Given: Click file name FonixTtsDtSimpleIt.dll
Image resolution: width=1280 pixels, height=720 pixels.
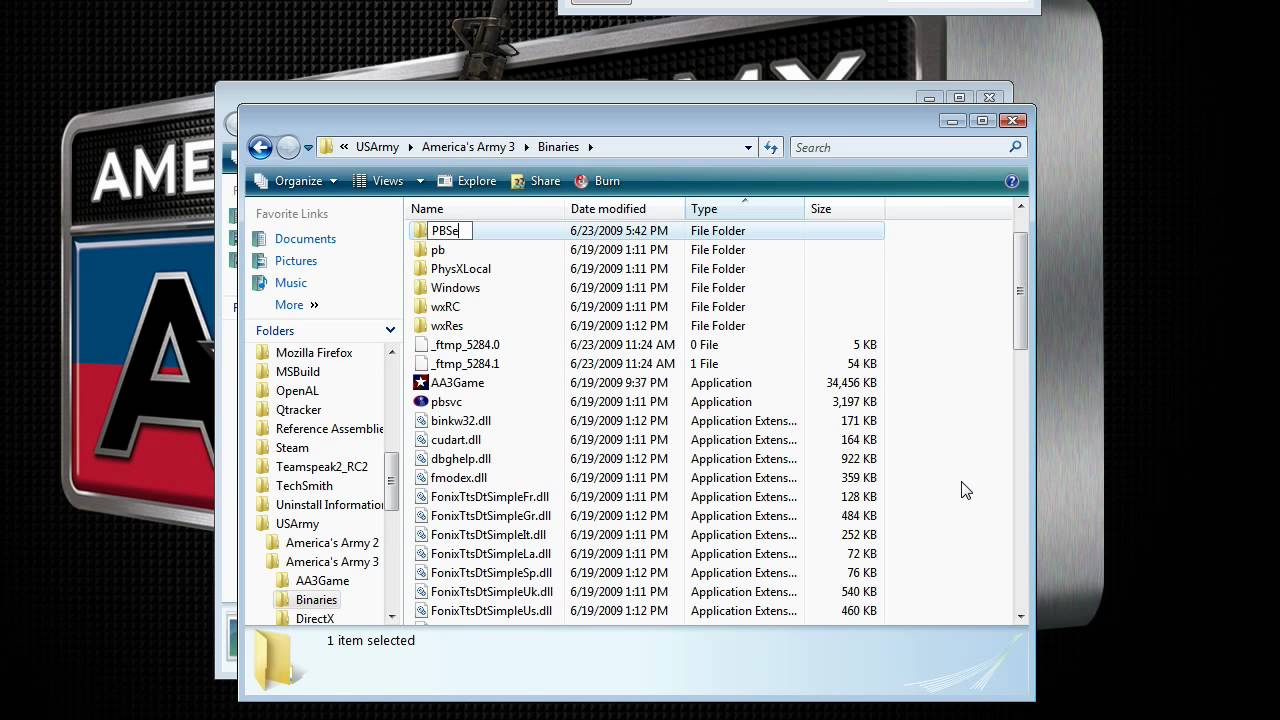Looking at the screenshot, I should (x=488, y=535).
